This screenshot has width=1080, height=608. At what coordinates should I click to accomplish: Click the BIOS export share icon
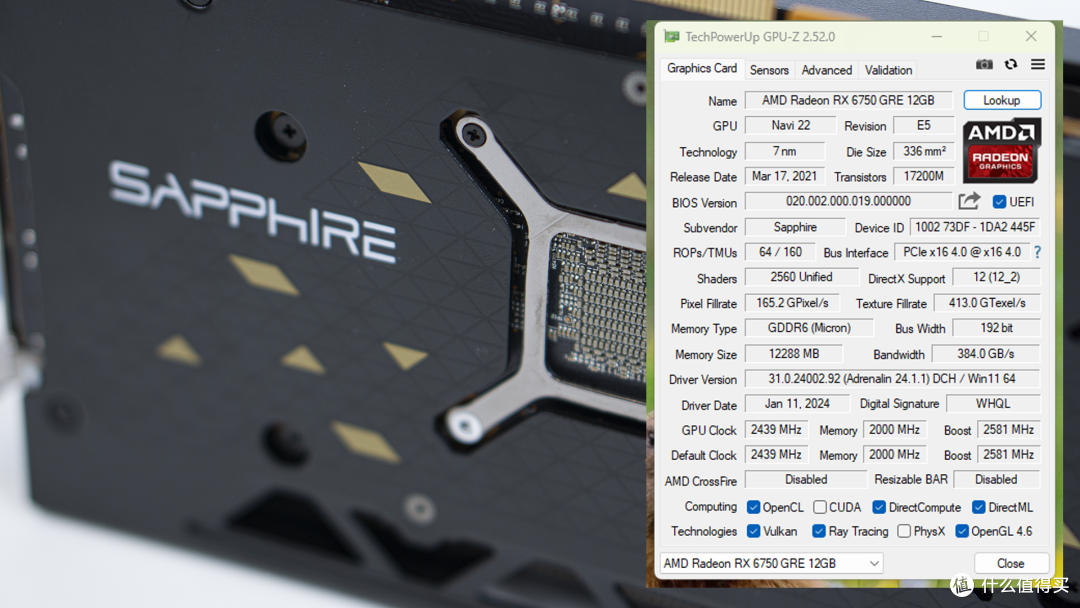(968, 200)
